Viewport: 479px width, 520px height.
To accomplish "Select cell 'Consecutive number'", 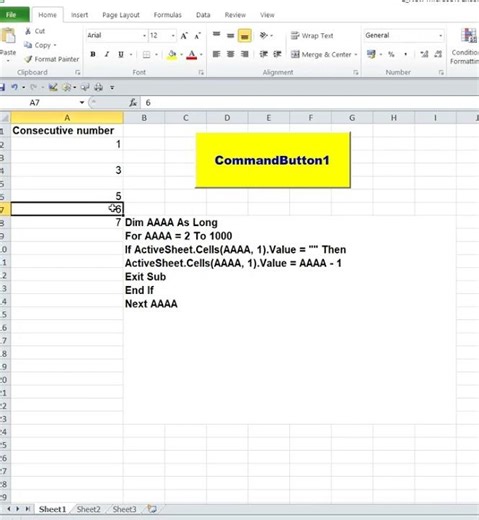I will coord(67,130).
